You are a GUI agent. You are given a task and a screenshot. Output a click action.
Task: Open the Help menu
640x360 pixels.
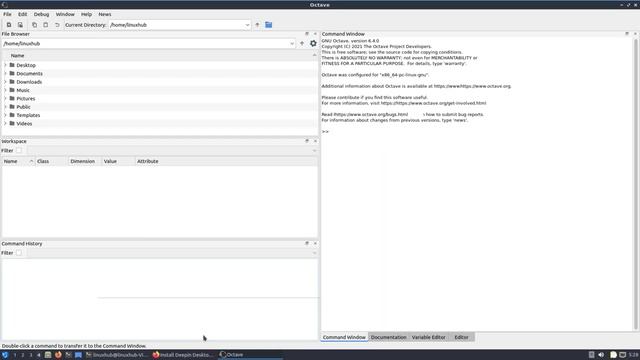(x=86, y=14)
